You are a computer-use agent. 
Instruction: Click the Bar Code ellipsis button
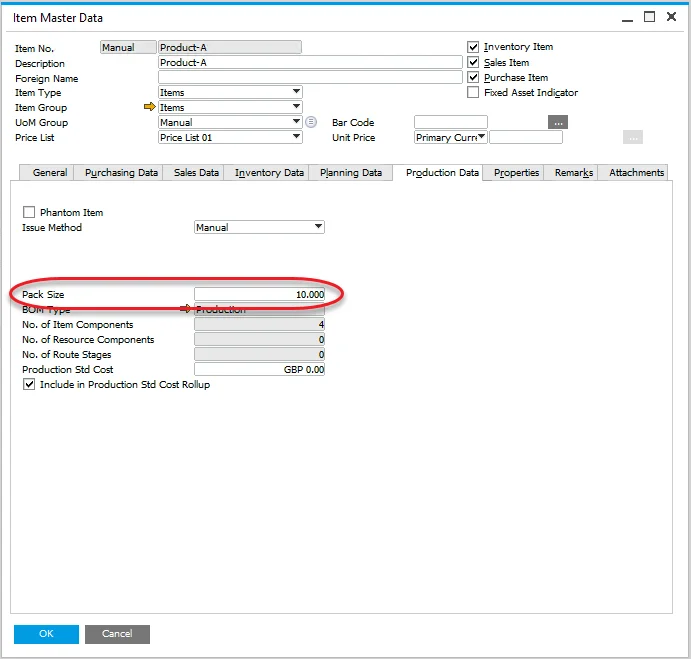pyautogui.click(x=558, y=122)
